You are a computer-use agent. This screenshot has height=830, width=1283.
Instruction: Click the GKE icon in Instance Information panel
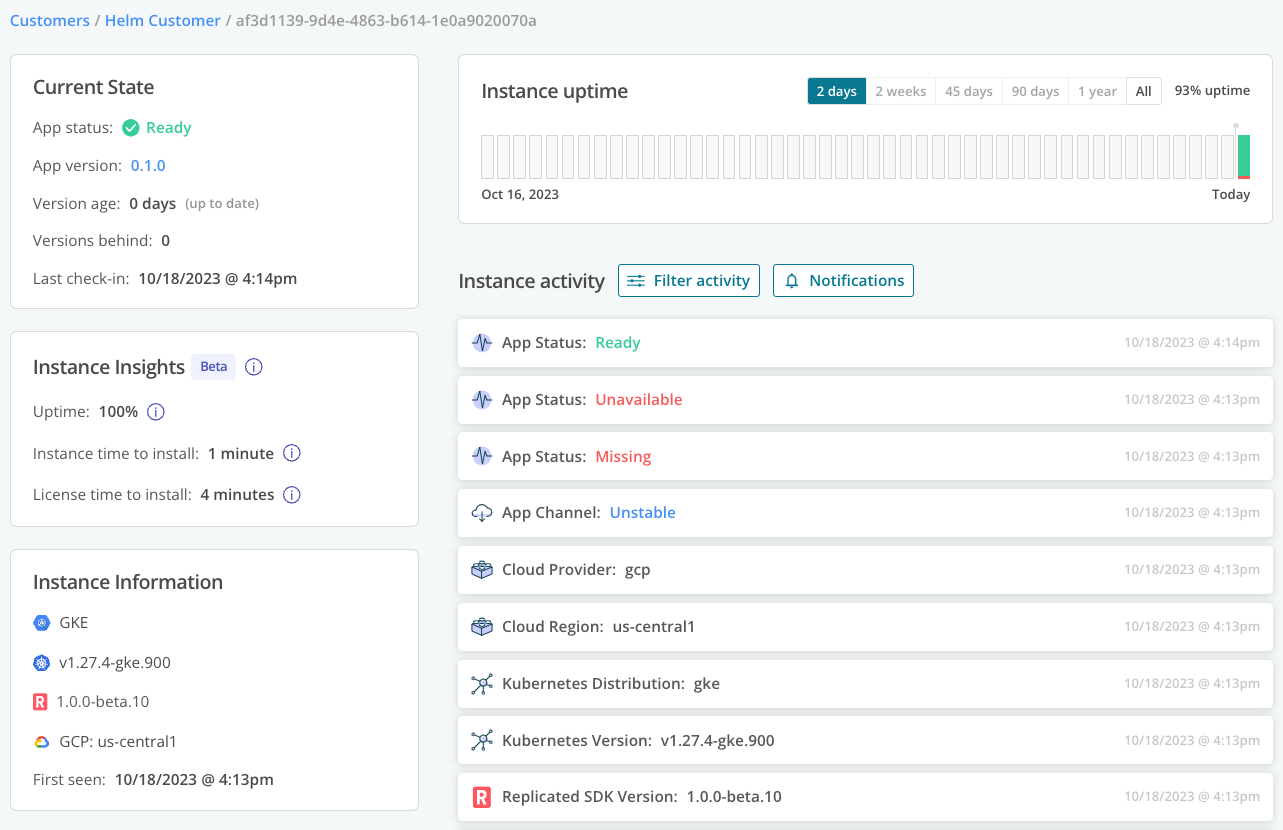point(39,622)
